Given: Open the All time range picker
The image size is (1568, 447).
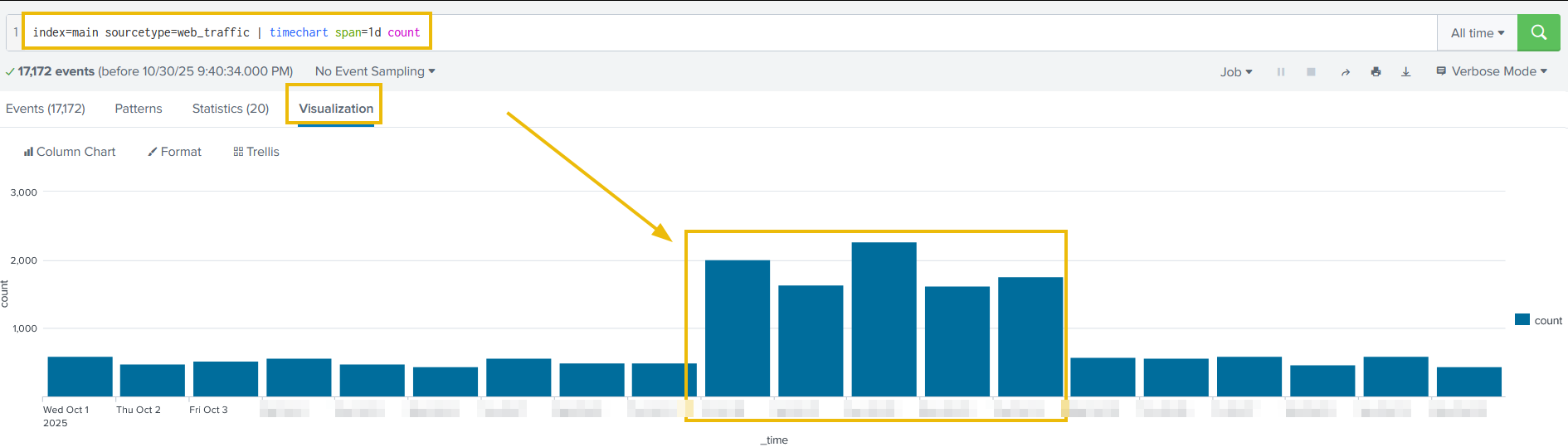Looking at the screenshot, I should (1477, 33).
